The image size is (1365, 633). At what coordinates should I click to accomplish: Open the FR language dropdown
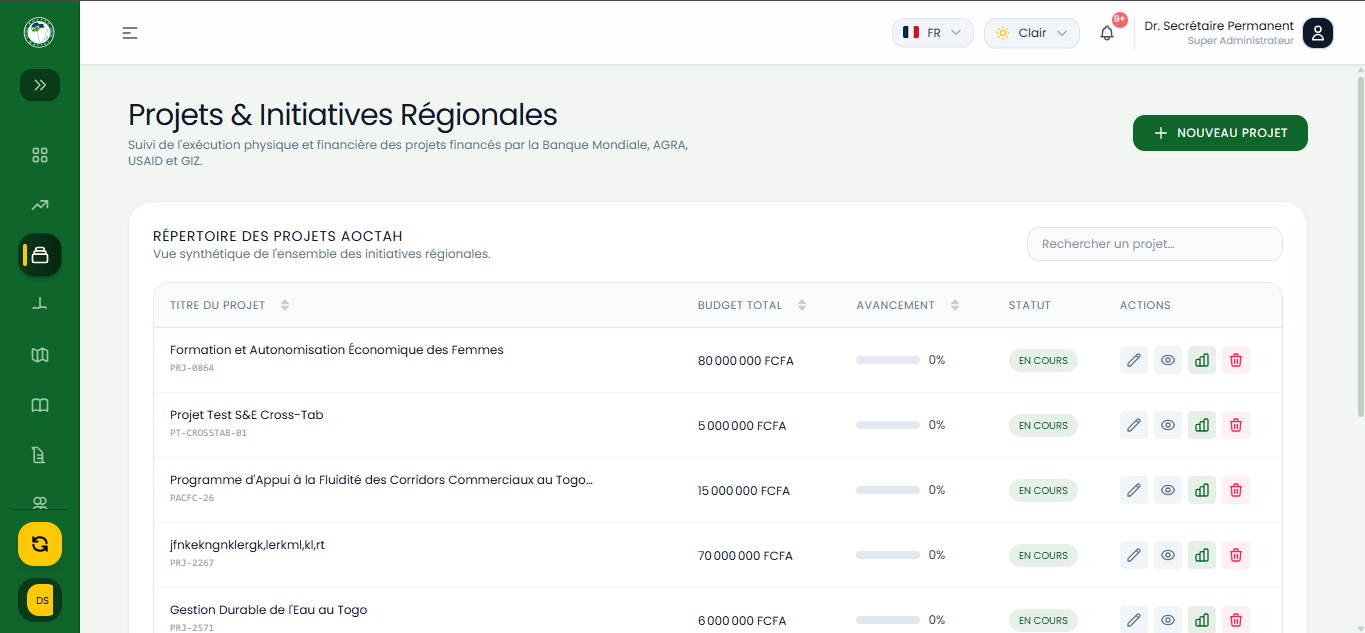tap(932, 33)
